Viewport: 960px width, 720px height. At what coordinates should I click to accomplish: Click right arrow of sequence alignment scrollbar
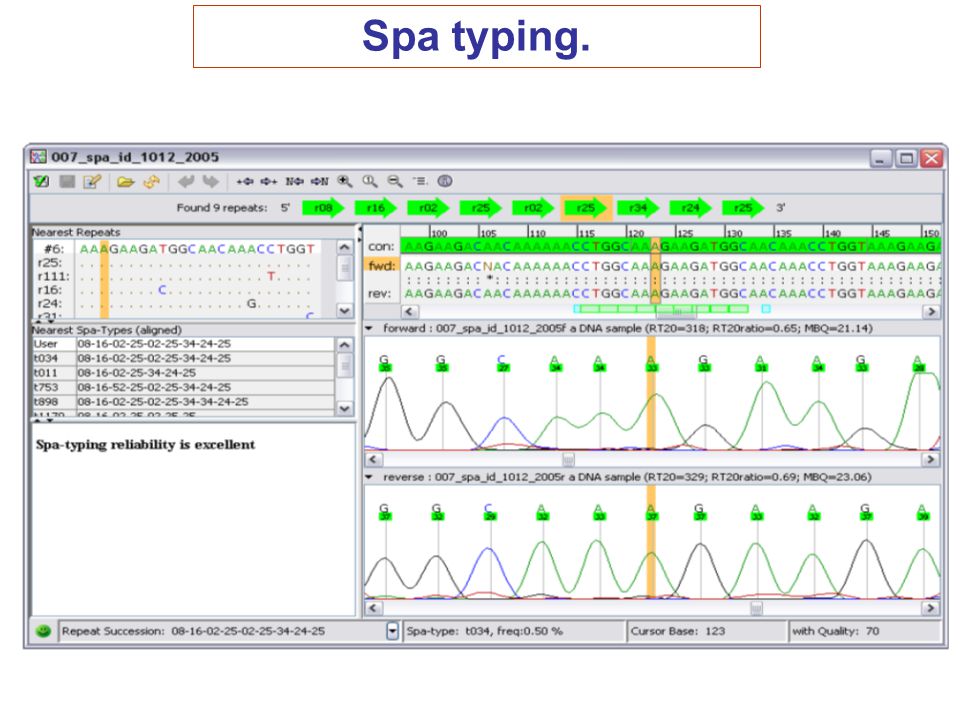[931, 311]
